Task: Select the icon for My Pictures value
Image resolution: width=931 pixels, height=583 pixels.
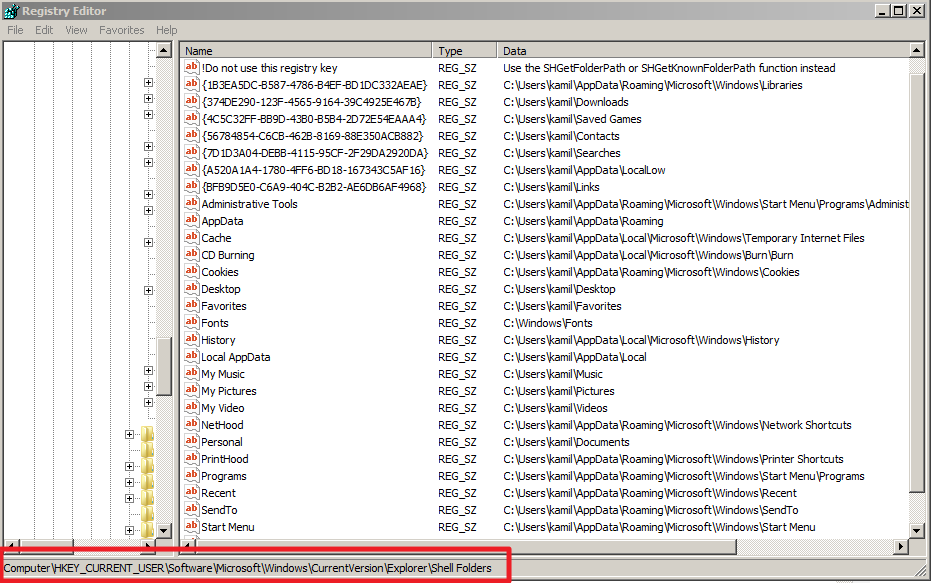Action: (192, 391)
